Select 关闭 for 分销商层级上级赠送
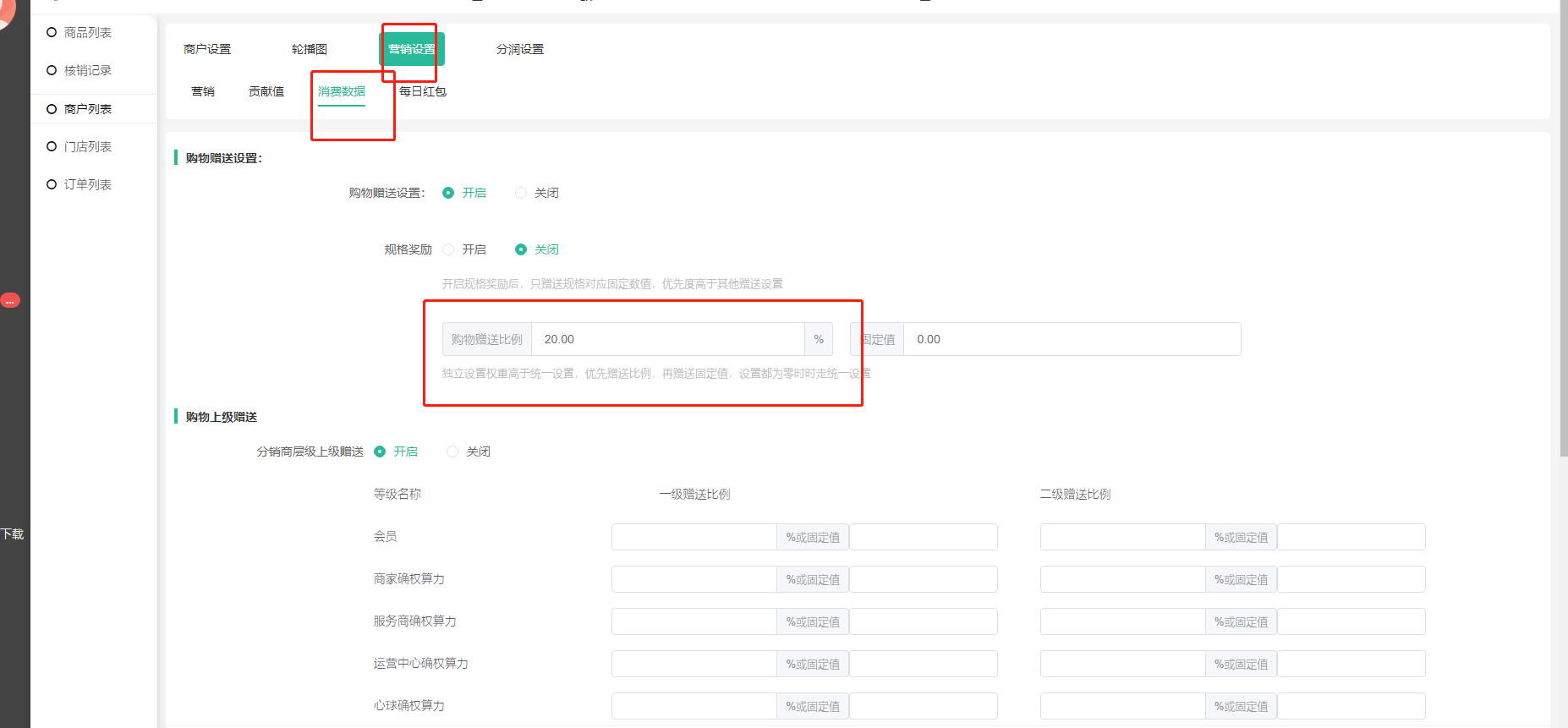The height and width of the screenshot is (728, 1568). [452, 452]
